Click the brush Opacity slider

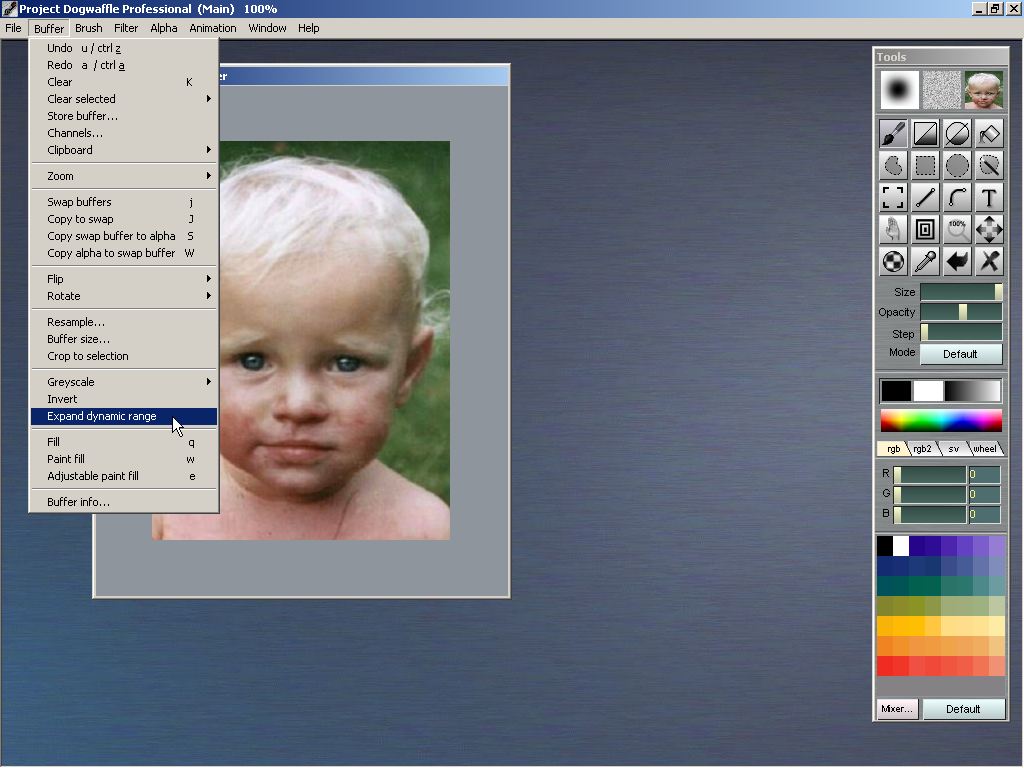click(x=960, y=312)
